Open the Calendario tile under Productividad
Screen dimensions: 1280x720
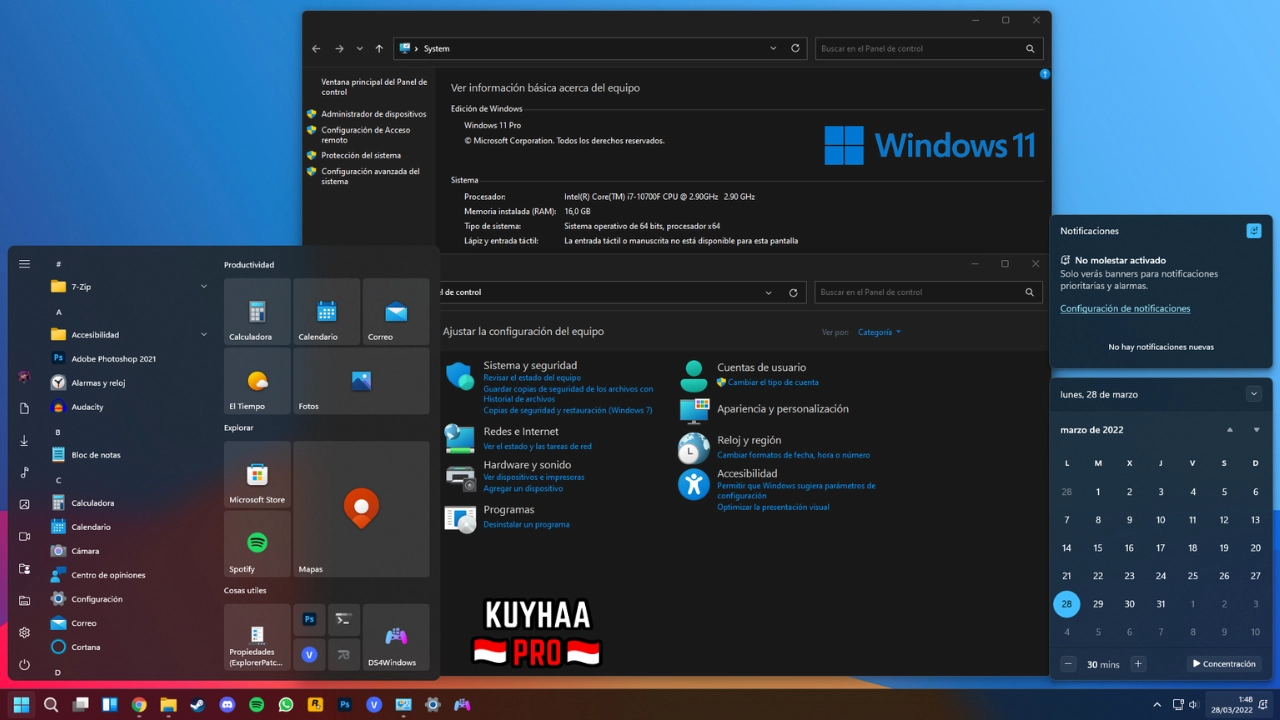(x=327, y=312)
